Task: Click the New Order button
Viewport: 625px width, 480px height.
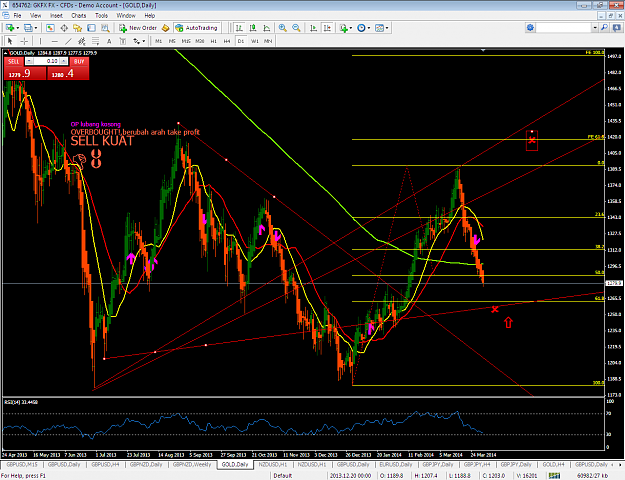Action: tap(138, 28)
